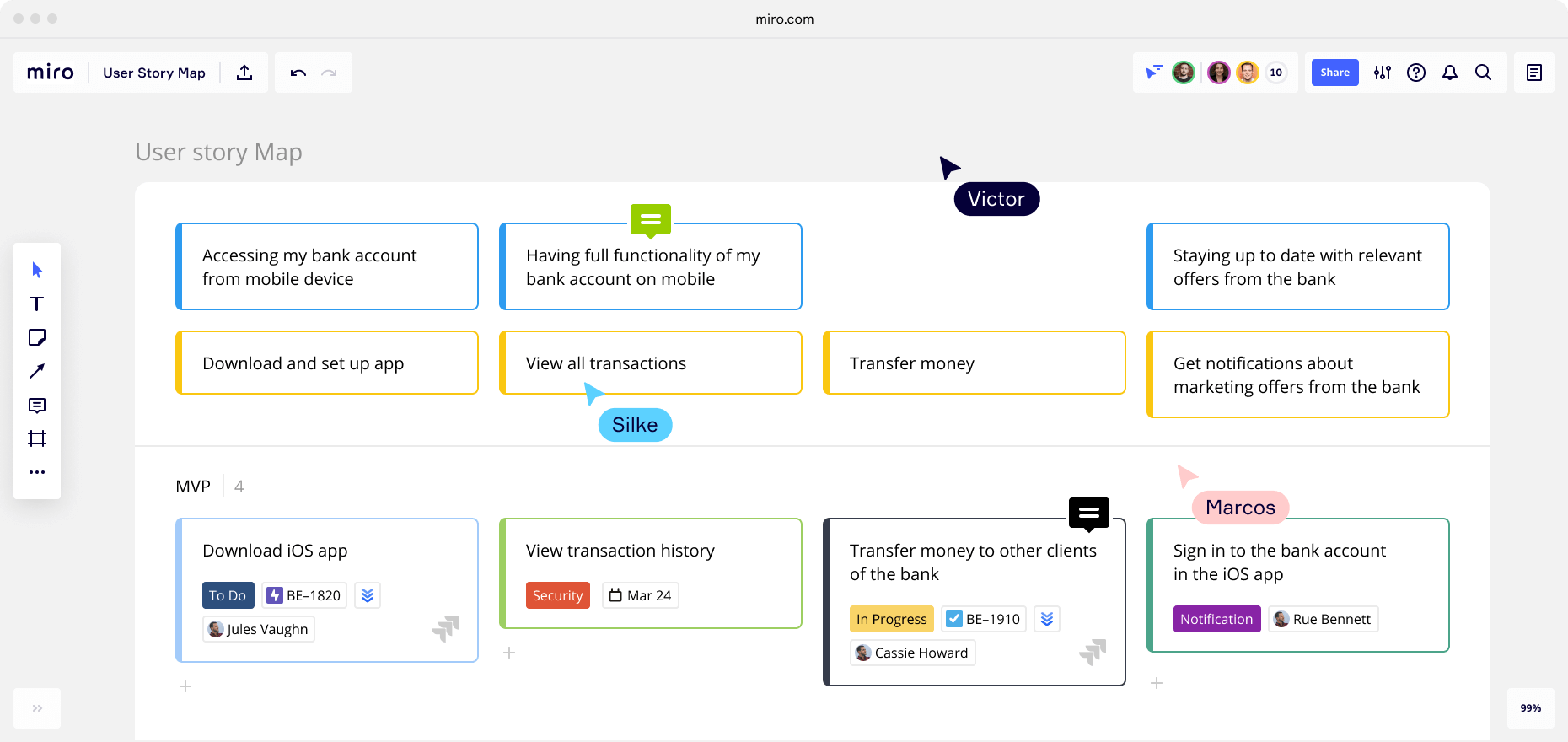Click Sign in to the bank account card title
This screenshot has width=1568, height=742.
pyautogui.click(x=1280, y=562)
